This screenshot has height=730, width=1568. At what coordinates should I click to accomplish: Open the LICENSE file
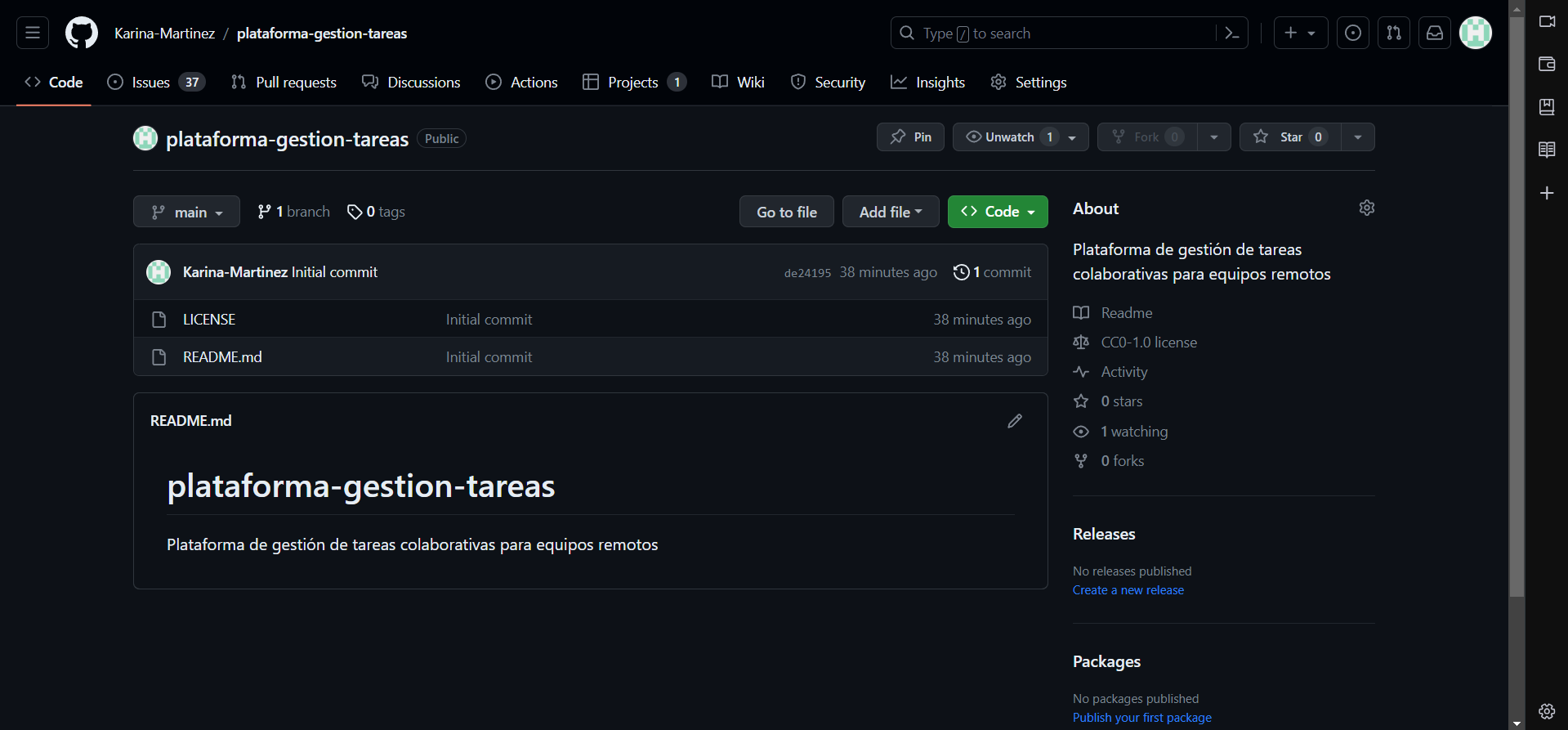pyautogui.click(x=209, y=320)
